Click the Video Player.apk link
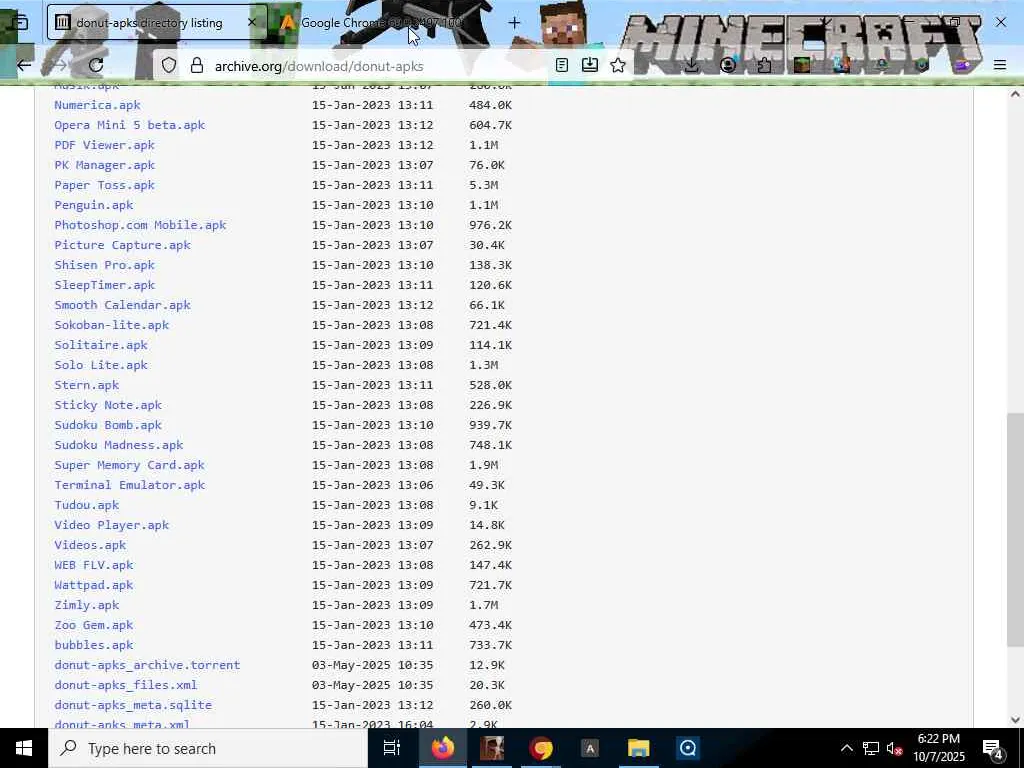This screenshot has width=1024, height=768. 112,524
